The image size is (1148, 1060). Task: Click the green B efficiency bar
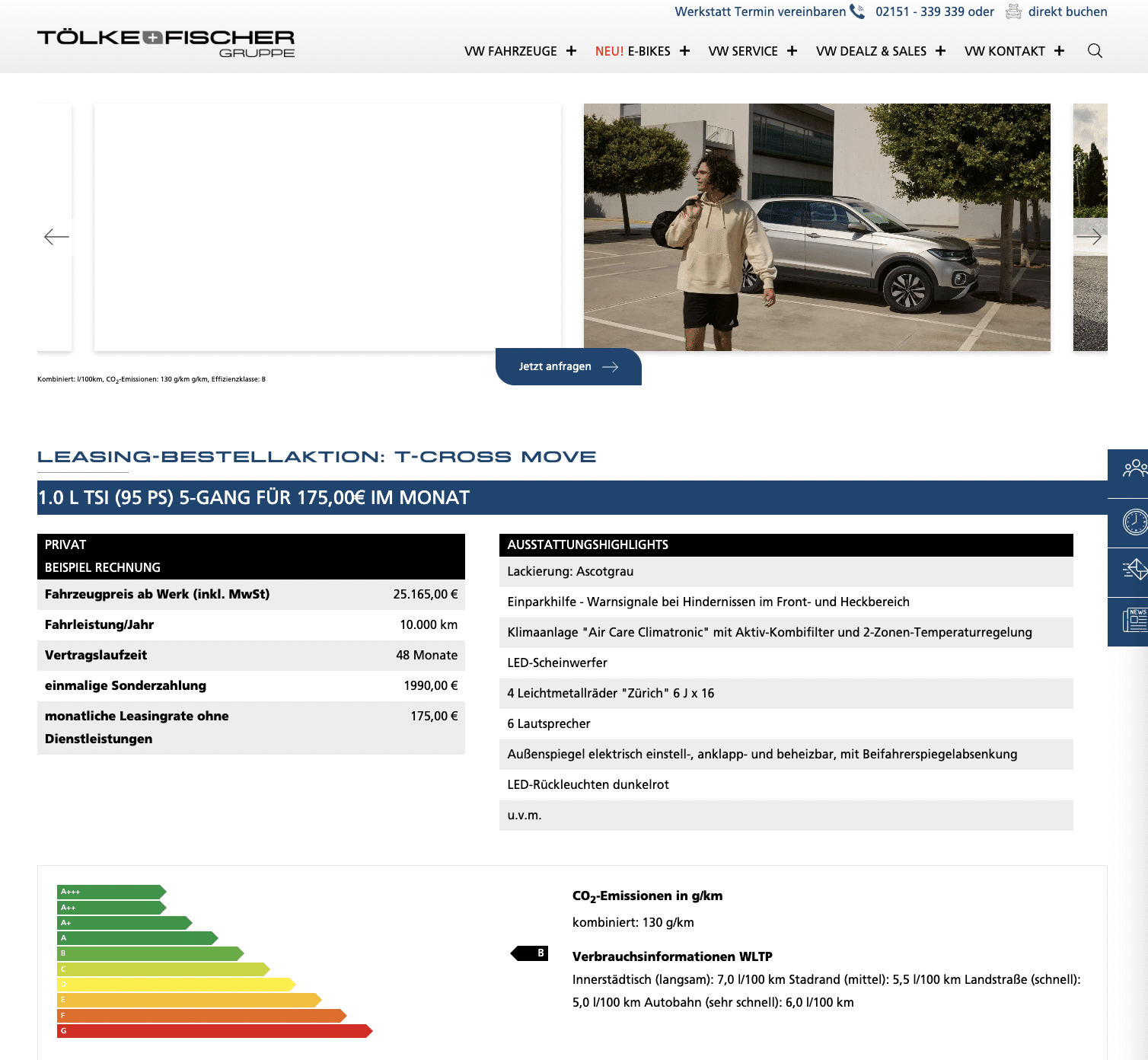(150, 953)
